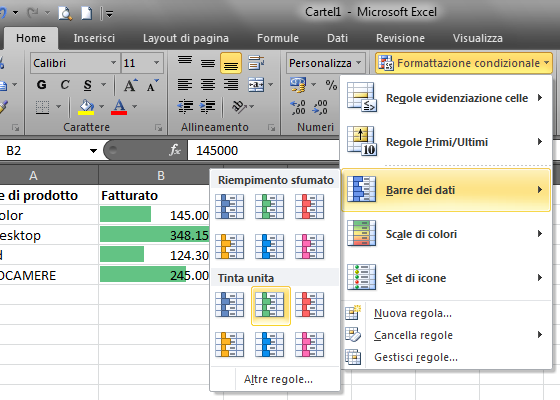Viewport: 560px width, 400px height.
Task: Toggle bold (G) formatting
Action: pyautogui.click(x=41, y=85)
